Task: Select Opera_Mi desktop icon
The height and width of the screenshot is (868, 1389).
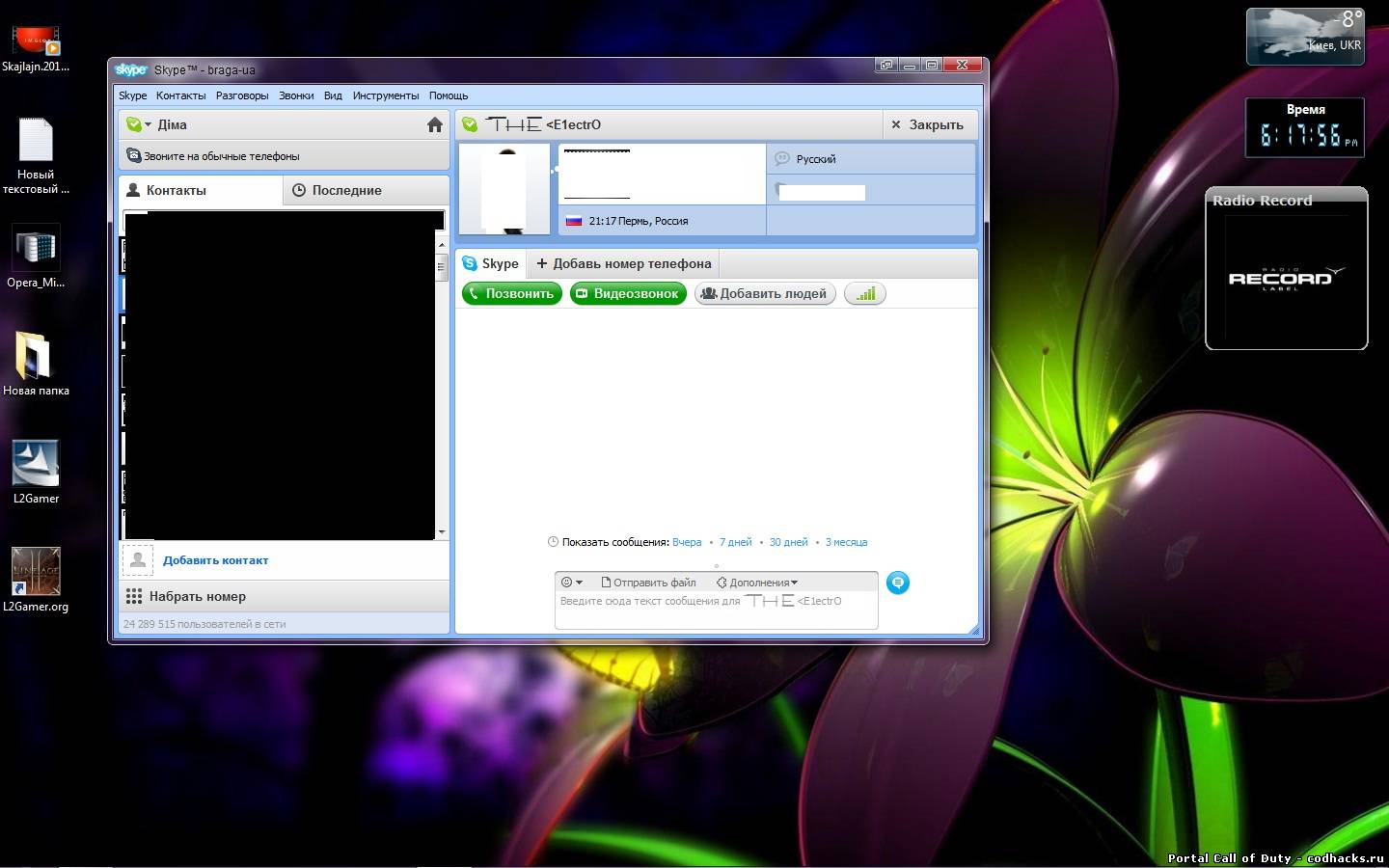Action: point(36,257)
